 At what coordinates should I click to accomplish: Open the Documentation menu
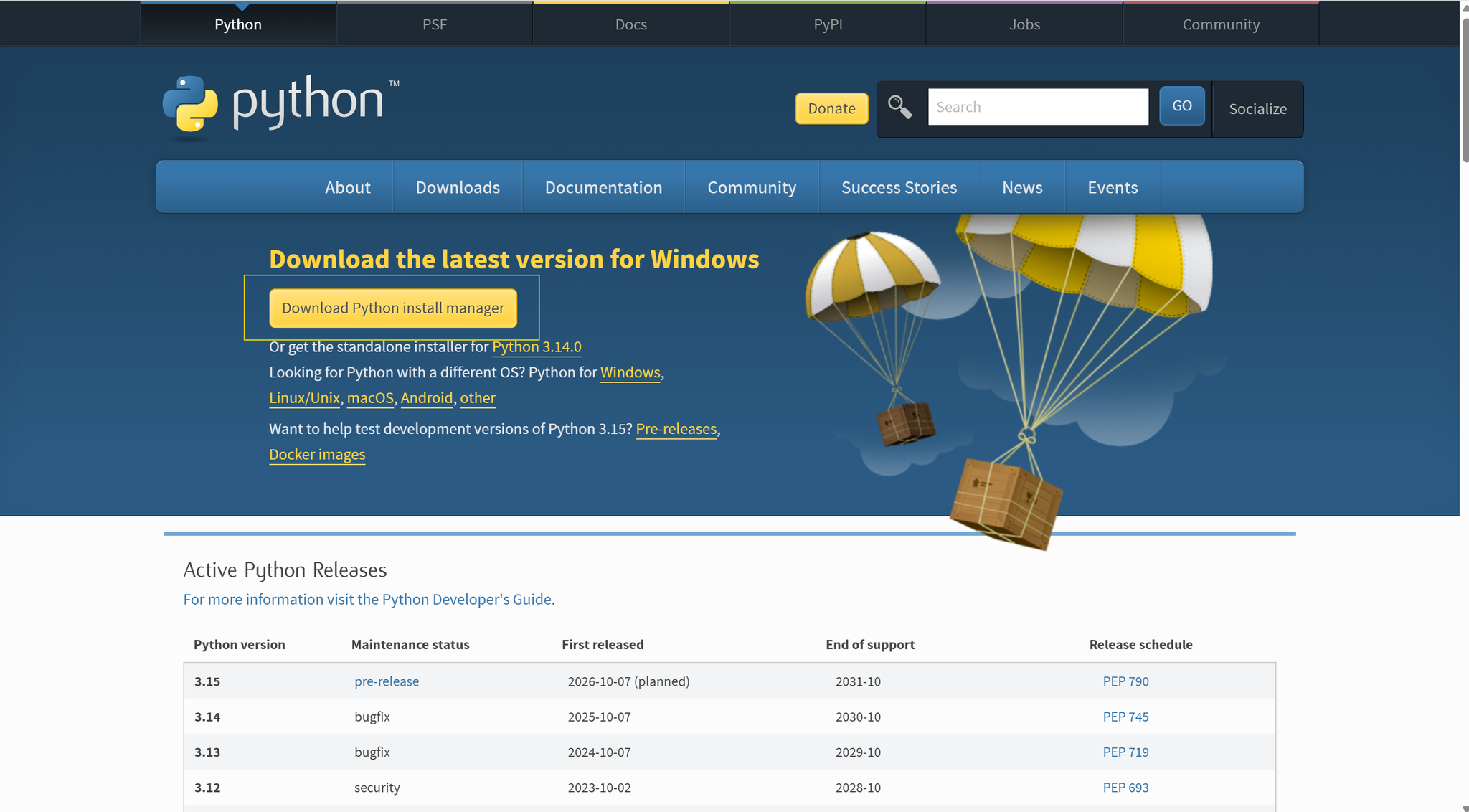coord(603,187)
